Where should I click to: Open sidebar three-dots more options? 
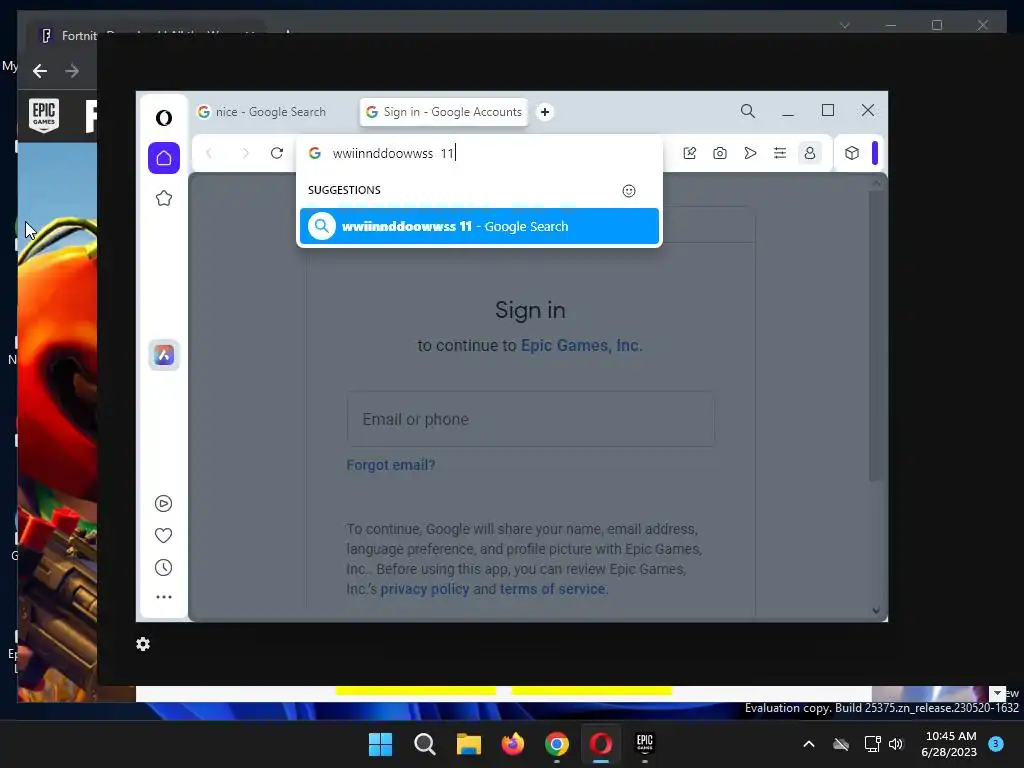tap(163, 597)
